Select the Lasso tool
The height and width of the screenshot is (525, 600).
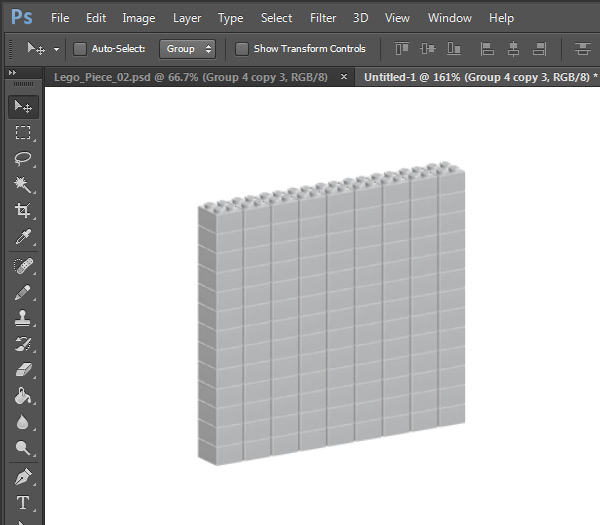click(23, 158)
